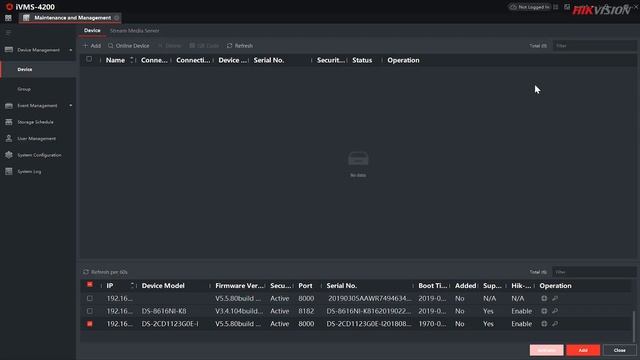Toggle select-all checkbox in upper device table
The height and width of the screenshot is (360, 640).
coord(89,60)
